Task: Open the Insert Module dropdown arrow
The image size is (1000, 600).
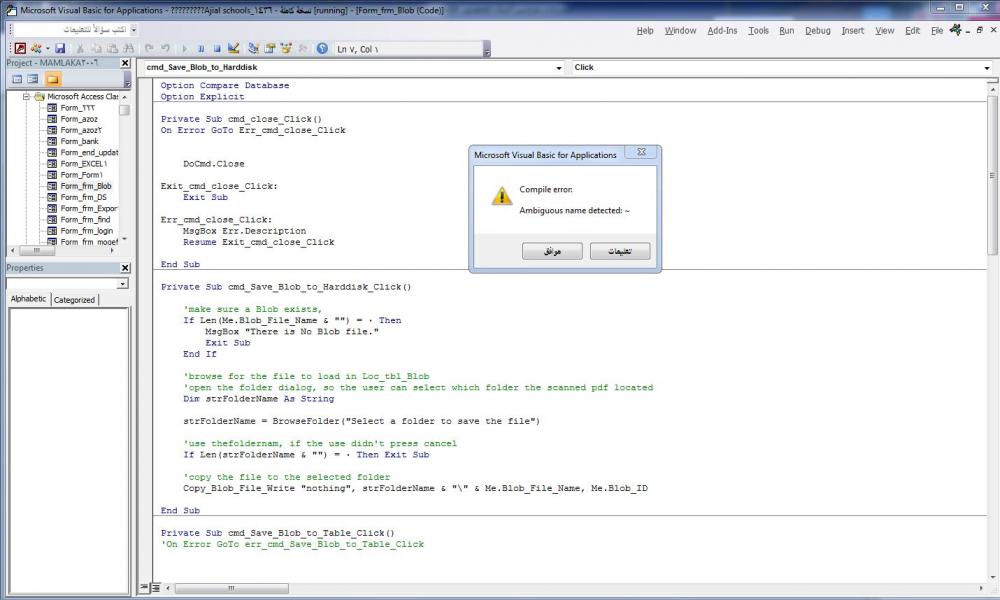Action: coord(48,48)
